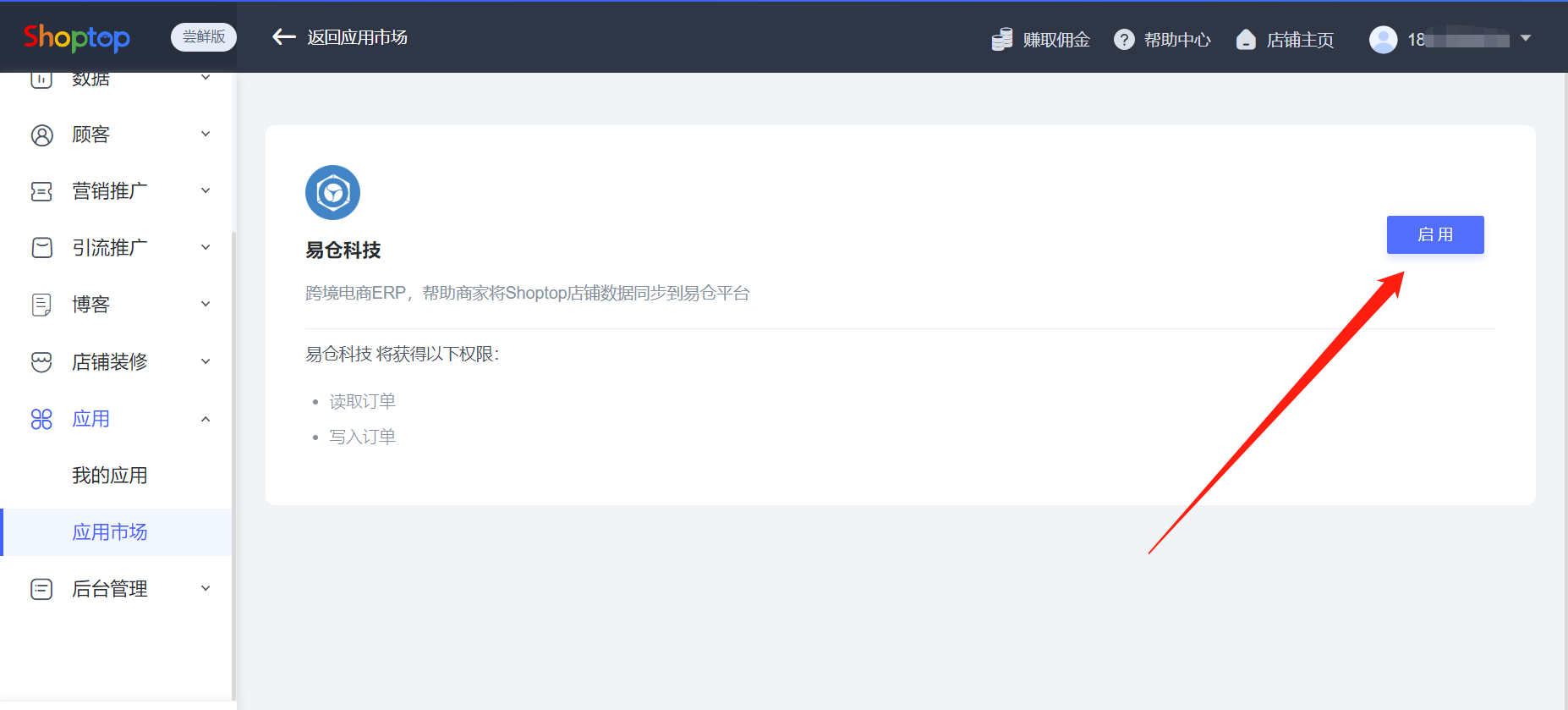Click the 赚取佣金 coins icon

tap(1002, 40)
